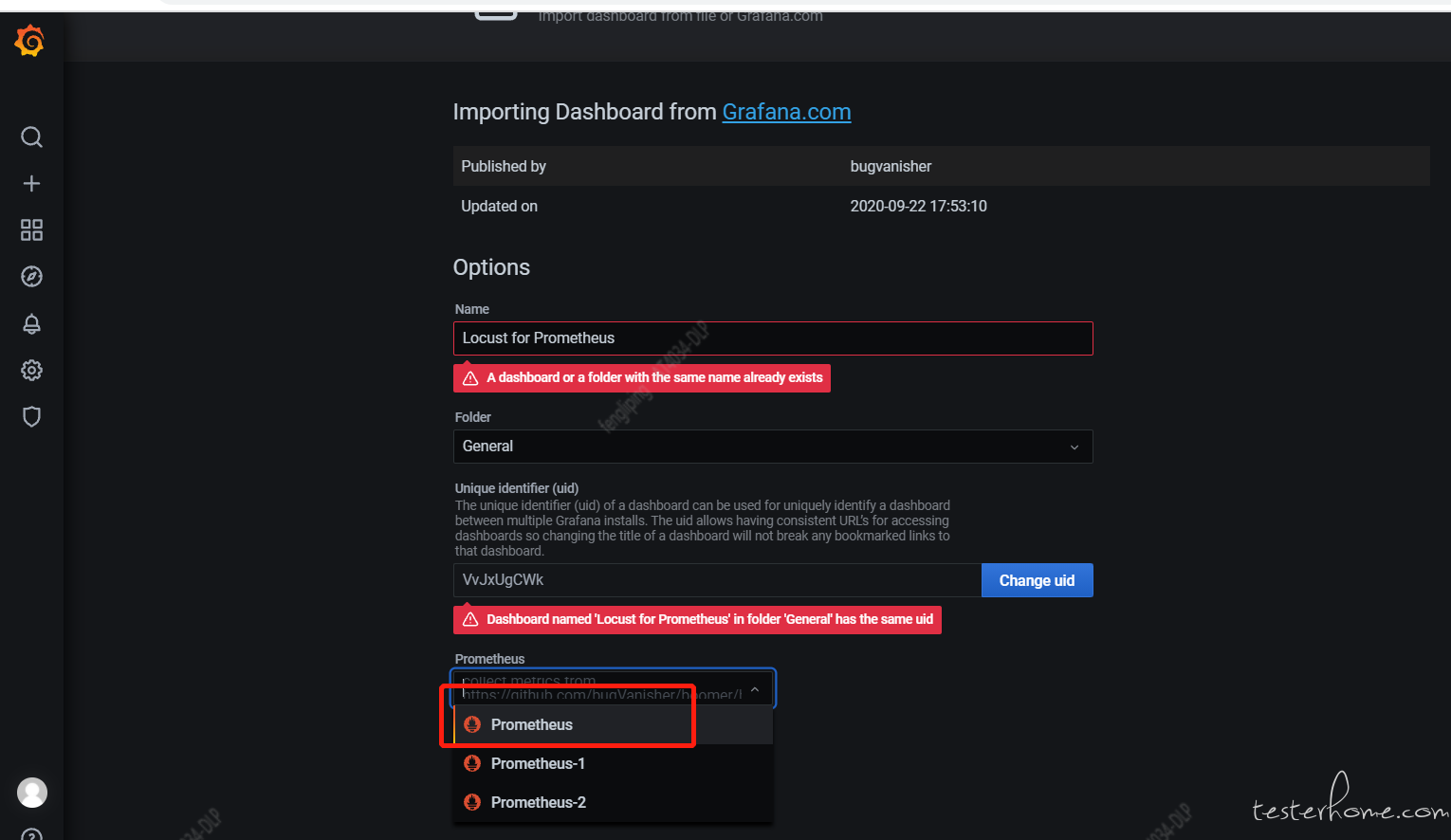Click the Updated on label
This screenshot has height=840, width=1451.
(499, 207)
